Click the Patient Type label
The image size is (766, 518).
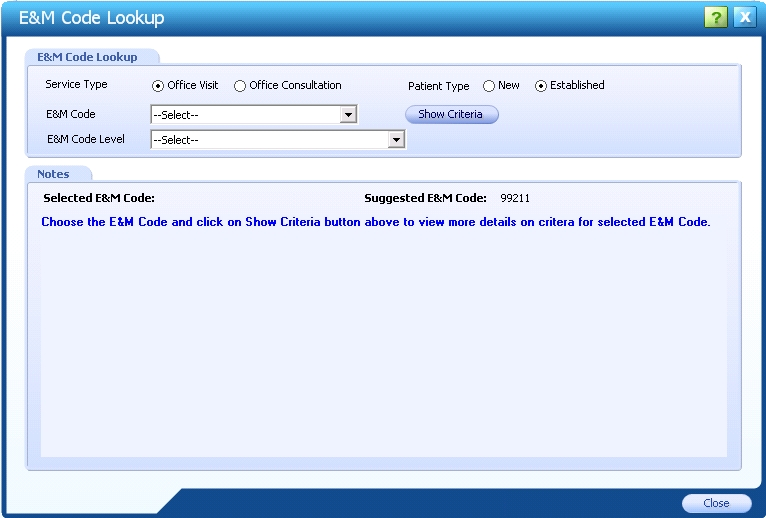[x=438, y=86]
